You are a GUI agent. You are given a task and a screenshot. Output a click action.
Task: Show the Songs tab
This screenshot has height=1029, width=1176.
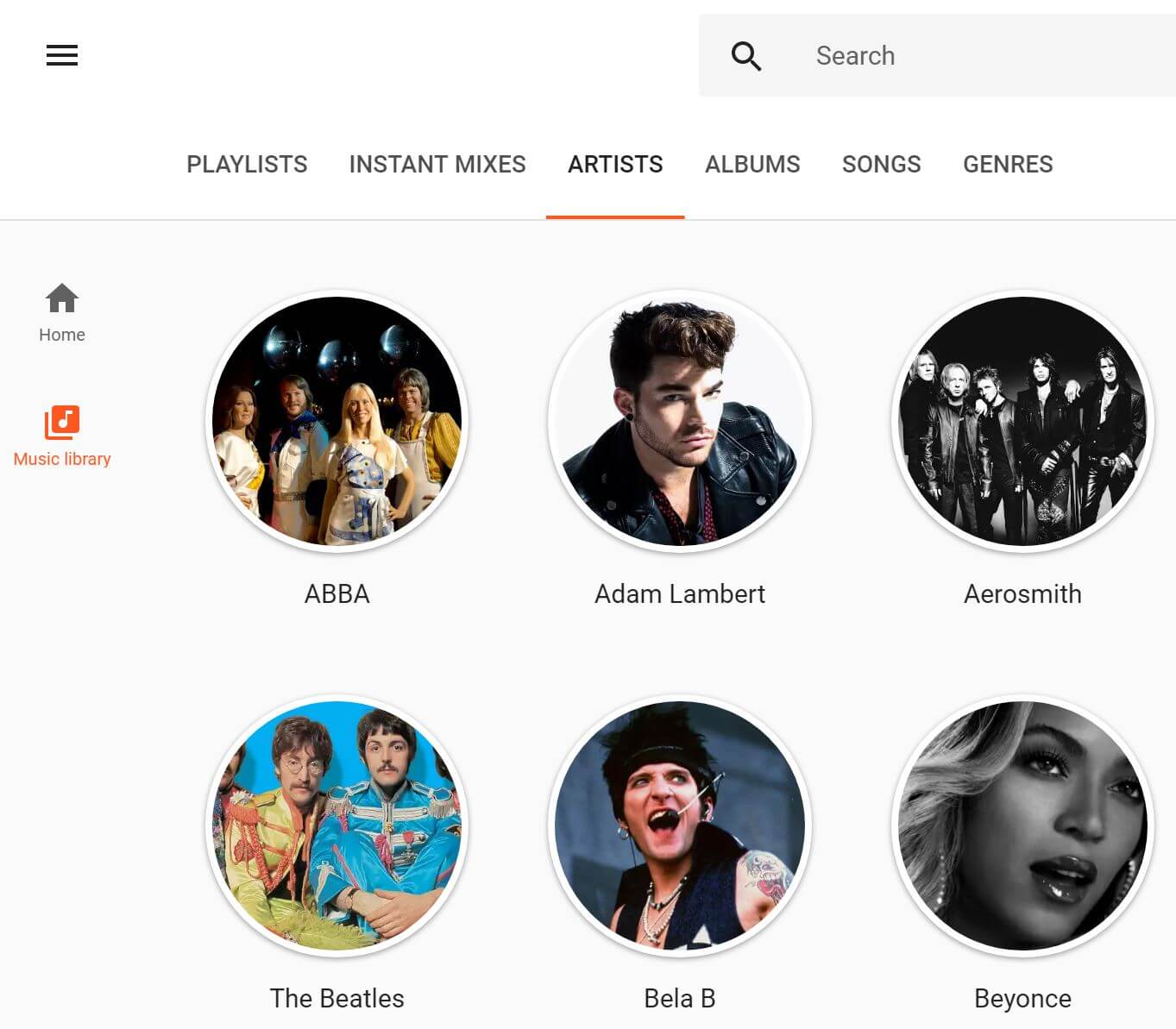point(881,164)
